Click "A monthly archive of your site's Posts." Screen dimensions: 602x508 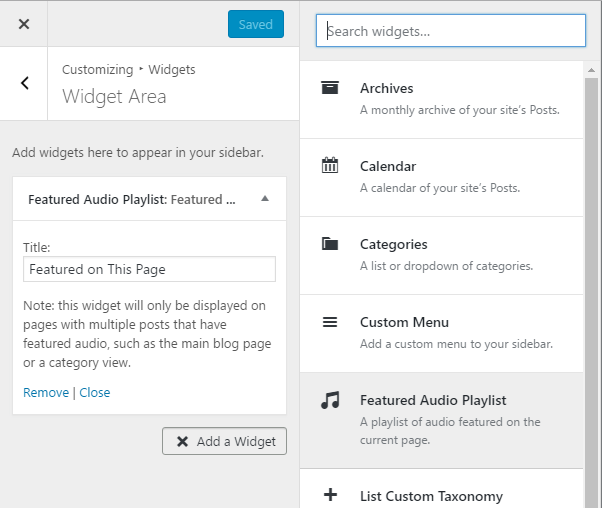tap(460, 110)
